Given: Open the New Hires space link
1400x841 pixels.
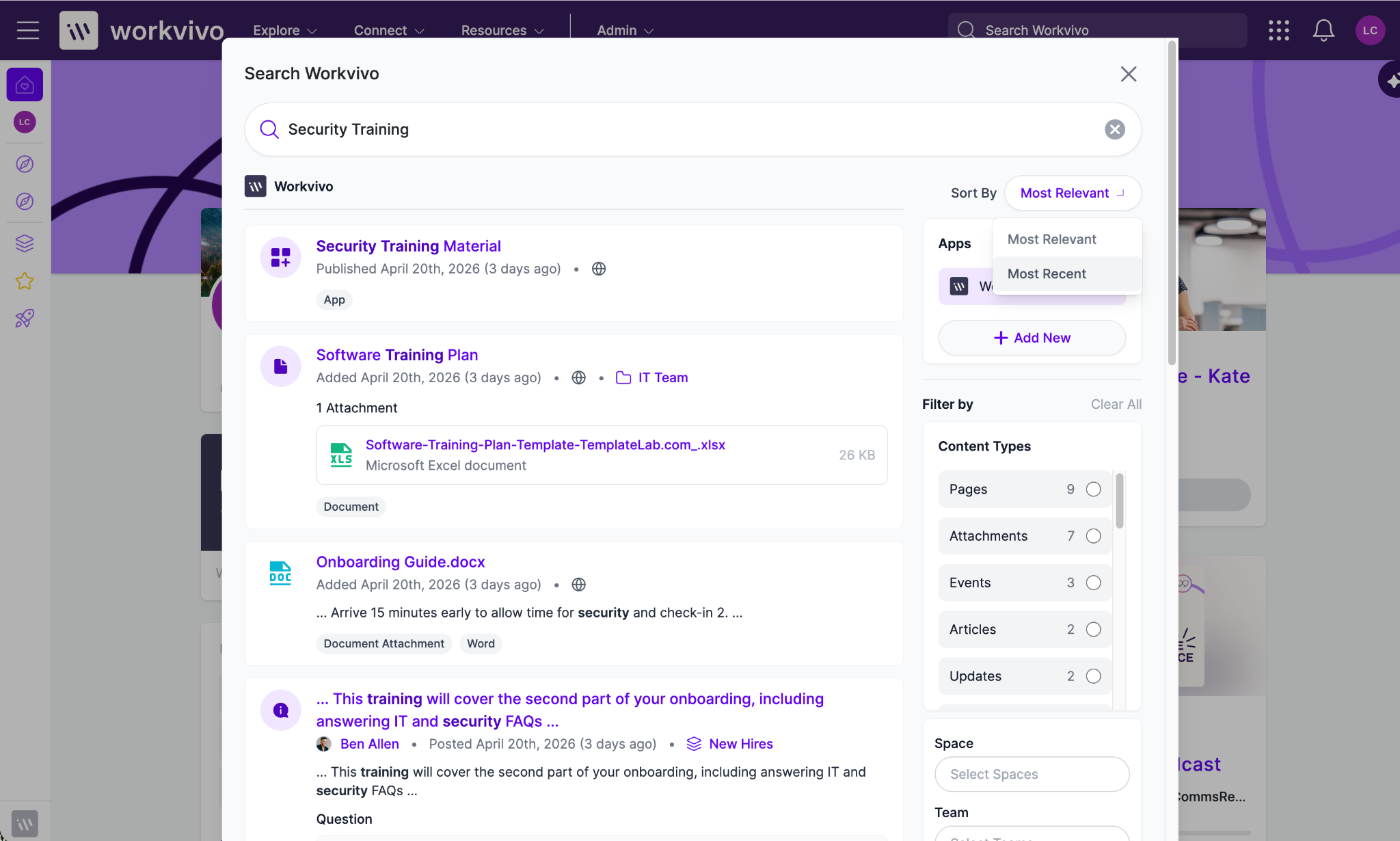Looking at the screenshot, I should 741,744.
